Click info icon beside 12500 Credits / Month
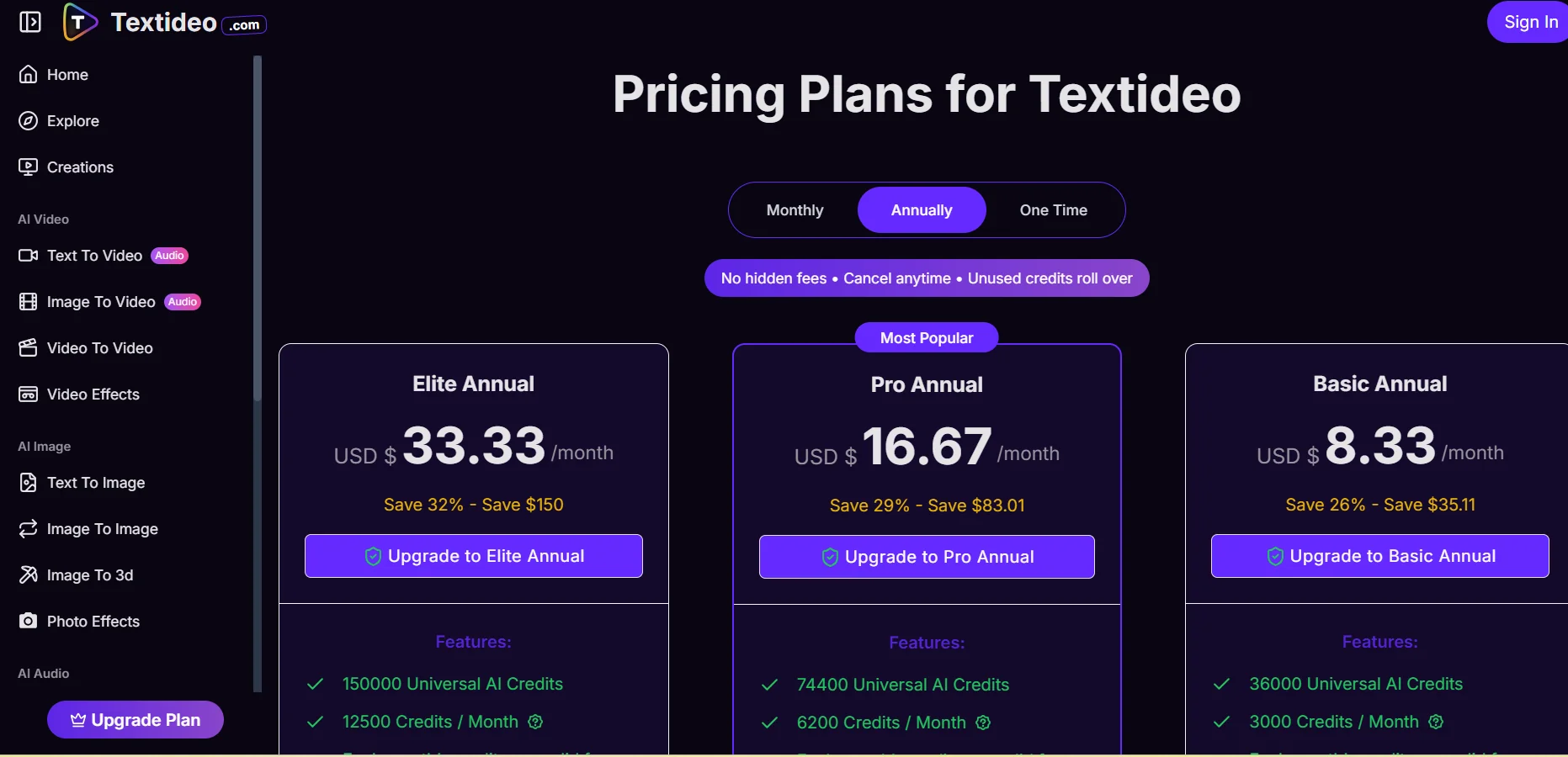The height and width of the screenshot is (757, 1568). [x=535, y=722]
